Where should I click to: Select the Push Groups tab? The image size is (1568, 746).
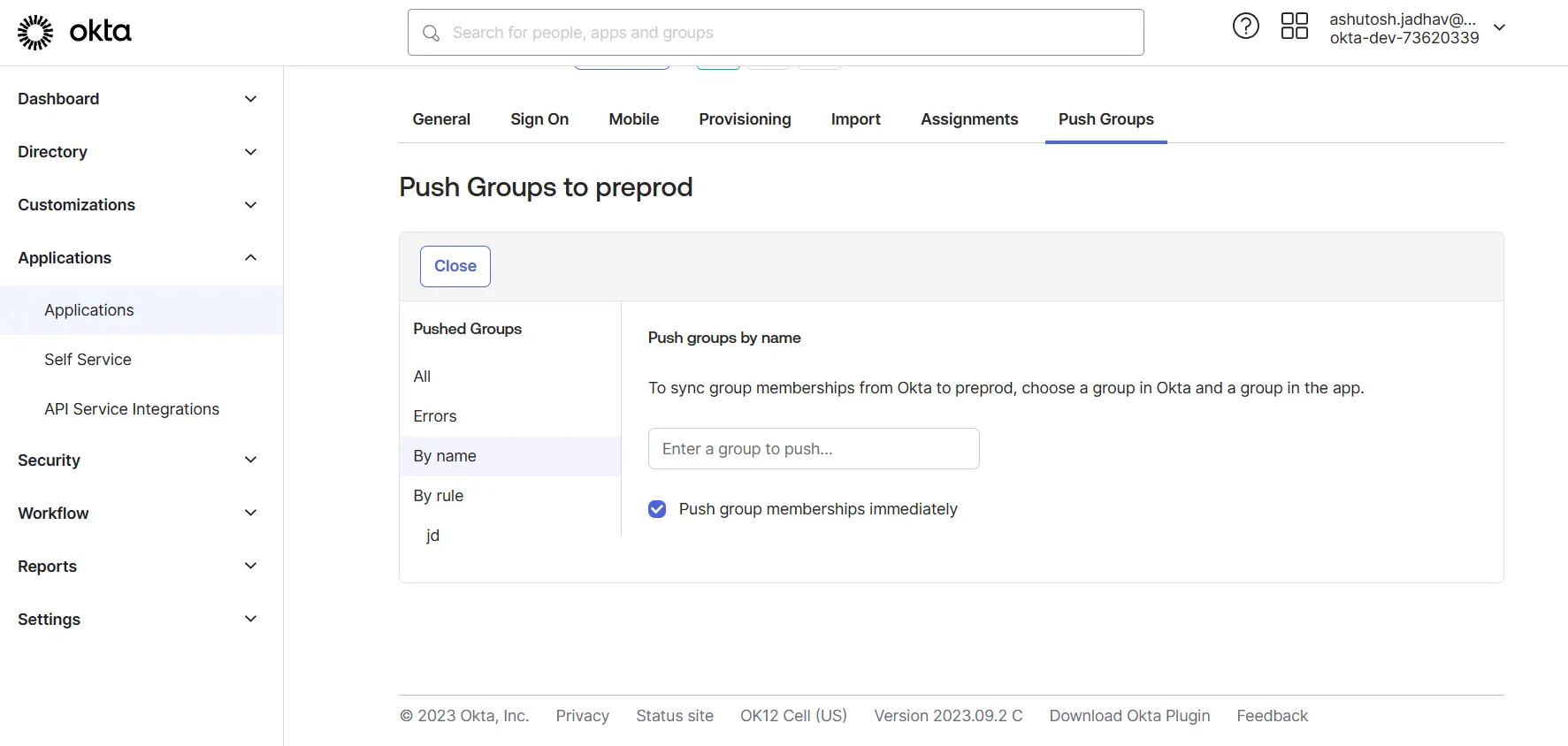coord(1105,119)
